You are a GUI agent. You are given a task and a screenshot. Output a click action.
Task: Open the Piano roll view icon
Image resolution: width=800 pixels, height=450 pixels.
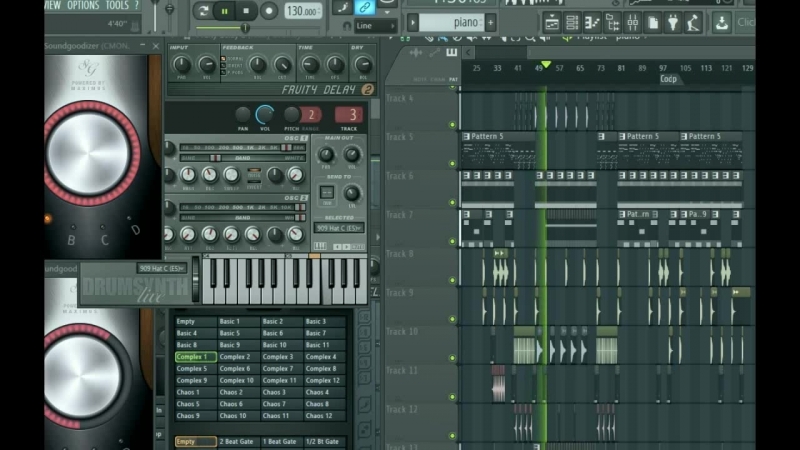tap(592, 22)
